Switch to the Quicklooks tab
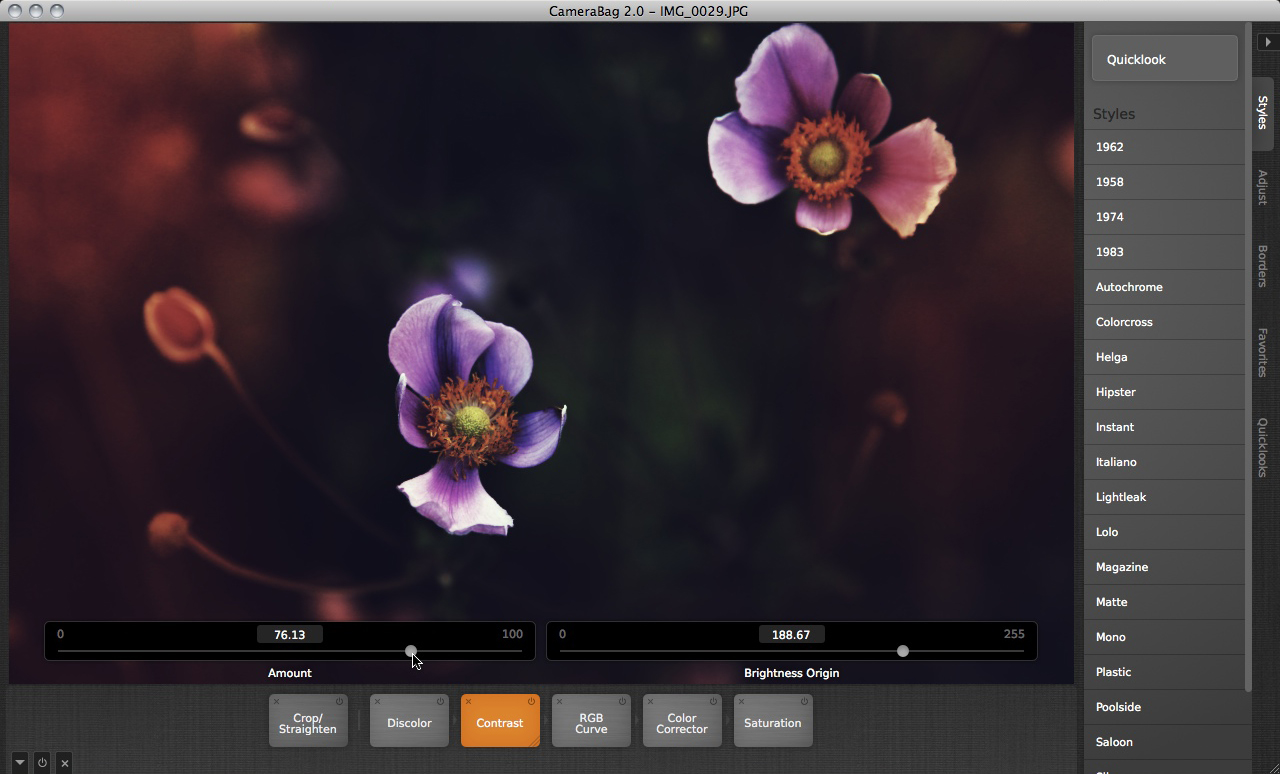1280x774 pixels. (1263, 447)
